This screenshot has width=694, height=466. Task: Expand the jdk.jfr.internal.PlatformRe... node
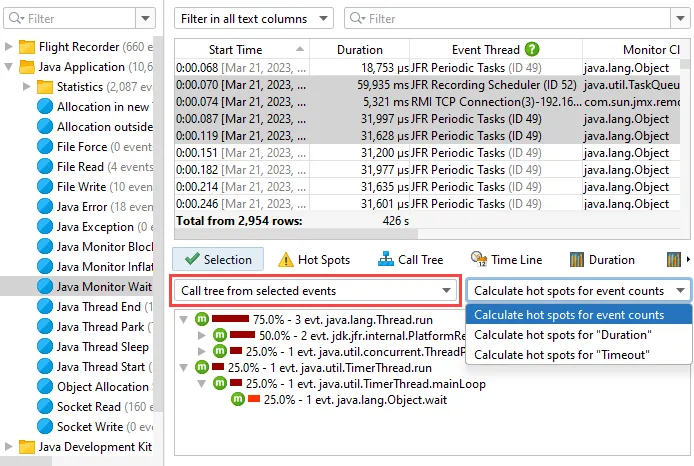click(x=202, y=335)
